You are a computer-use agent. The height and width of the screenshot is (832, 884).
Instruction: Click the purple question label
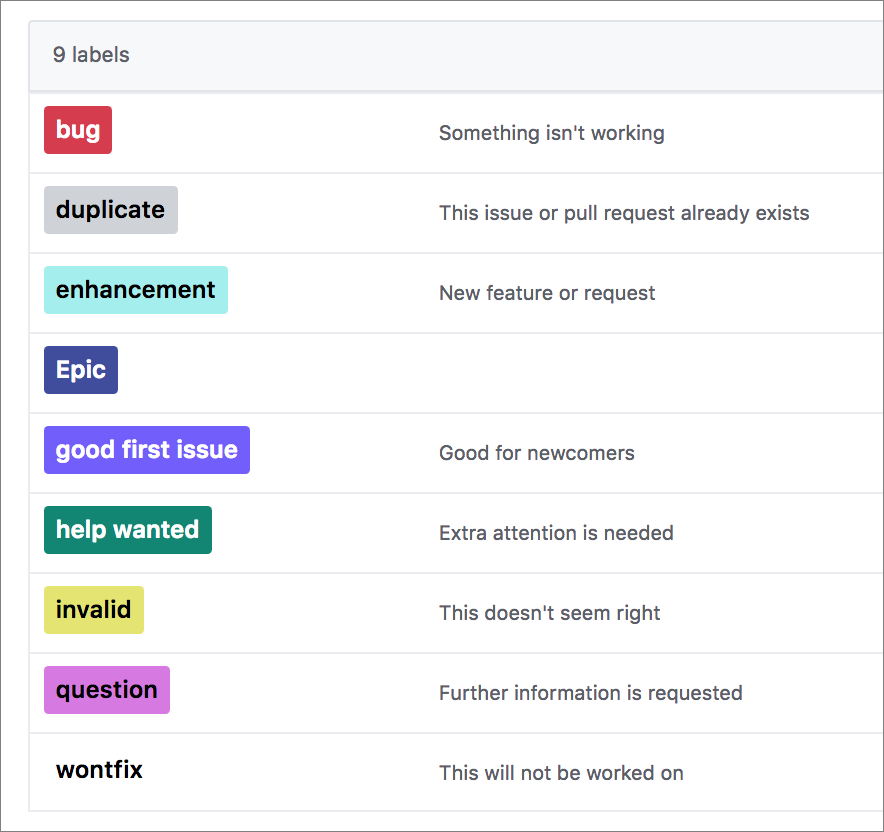pyautogui.click(x=107, y=690)
